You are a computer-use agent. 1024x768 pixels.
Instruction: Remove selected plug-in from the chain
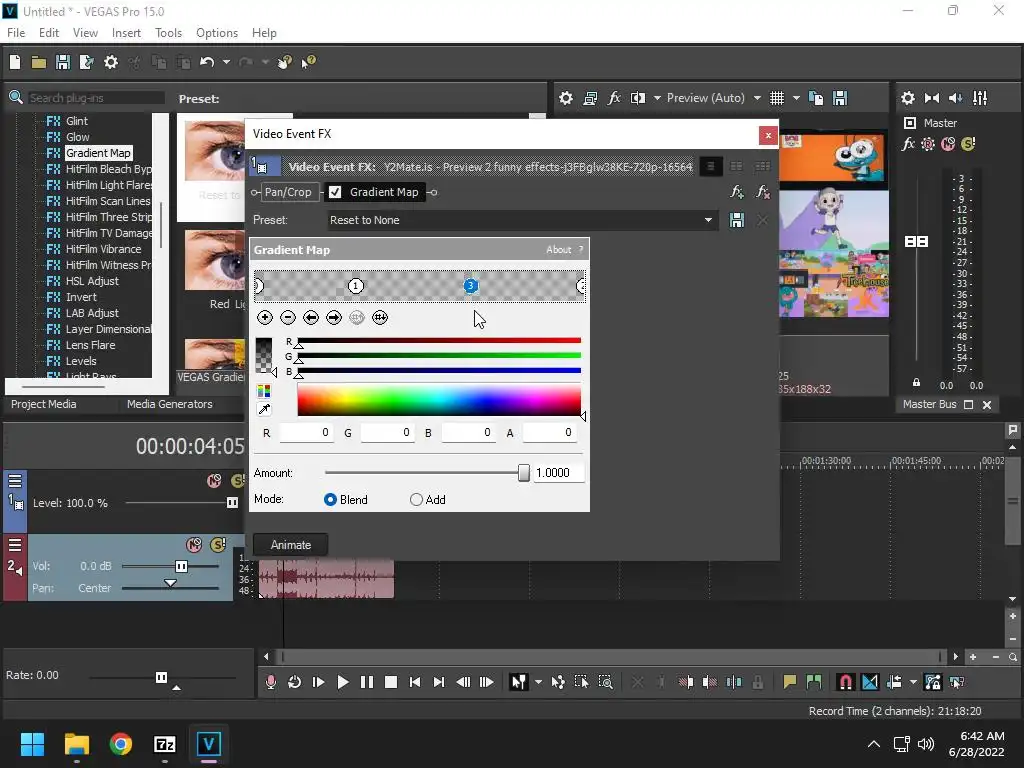[762, 192]
